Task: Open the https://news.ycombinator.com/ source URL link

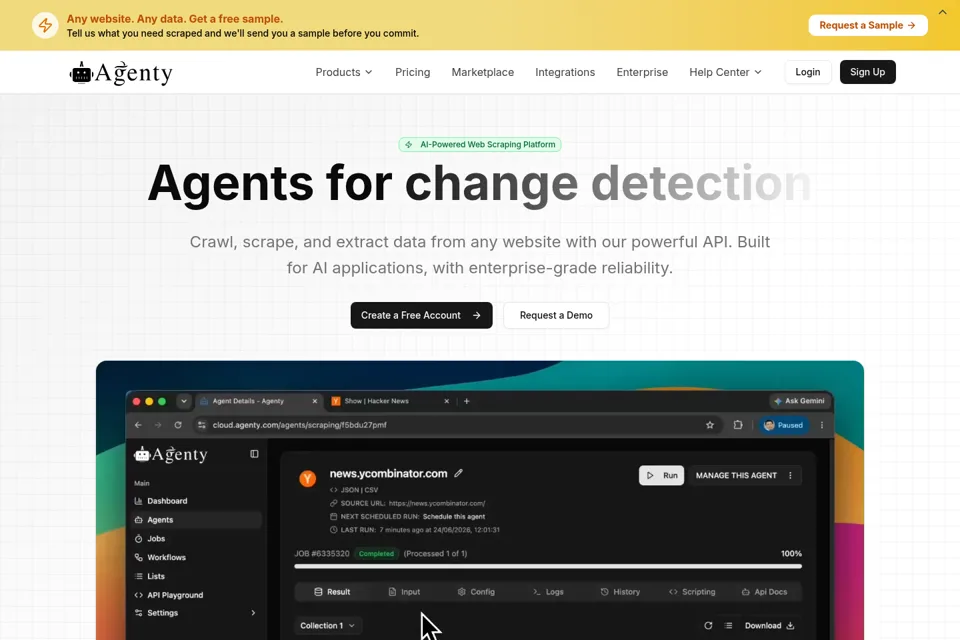Action: tap(437, 503)
